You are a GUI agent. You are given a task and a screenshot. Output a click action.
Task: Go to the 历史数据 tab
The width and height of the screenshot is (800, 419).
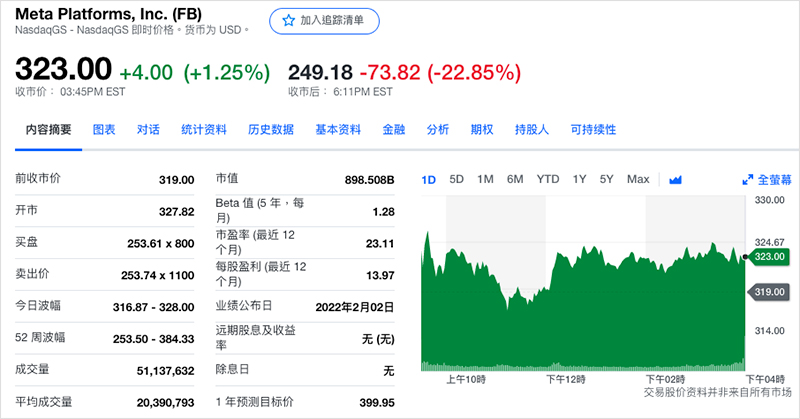[x=270, y=130]
